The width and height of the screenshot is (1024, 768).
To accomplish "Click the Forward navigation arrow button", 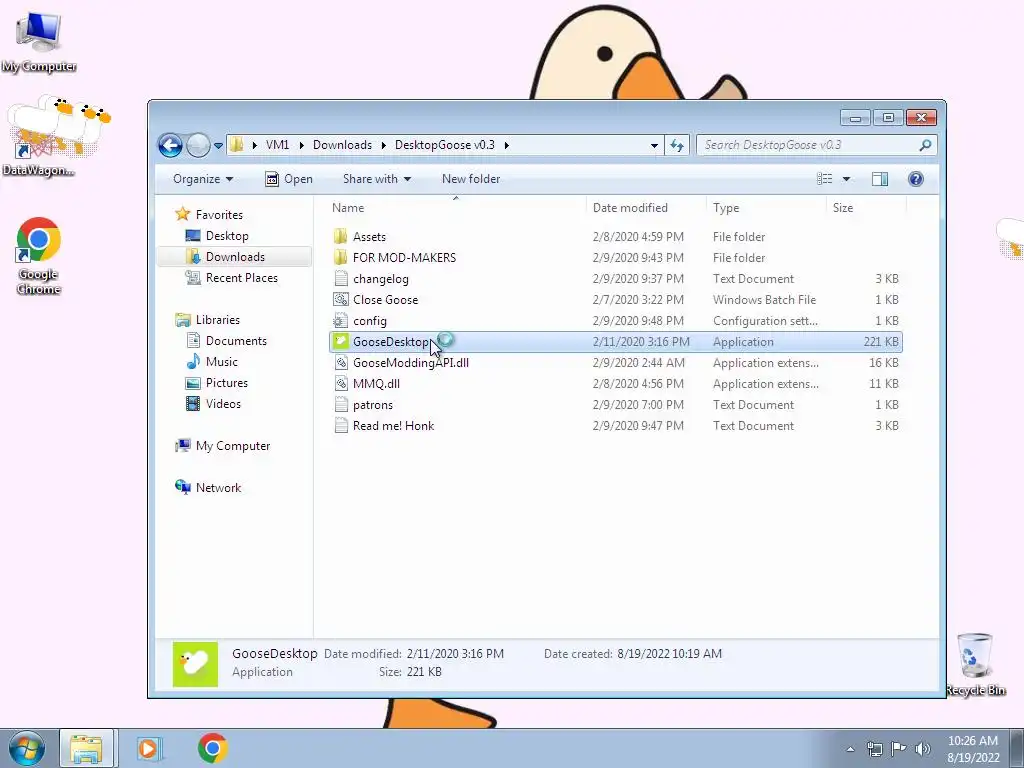I will [x=198, y=145].
